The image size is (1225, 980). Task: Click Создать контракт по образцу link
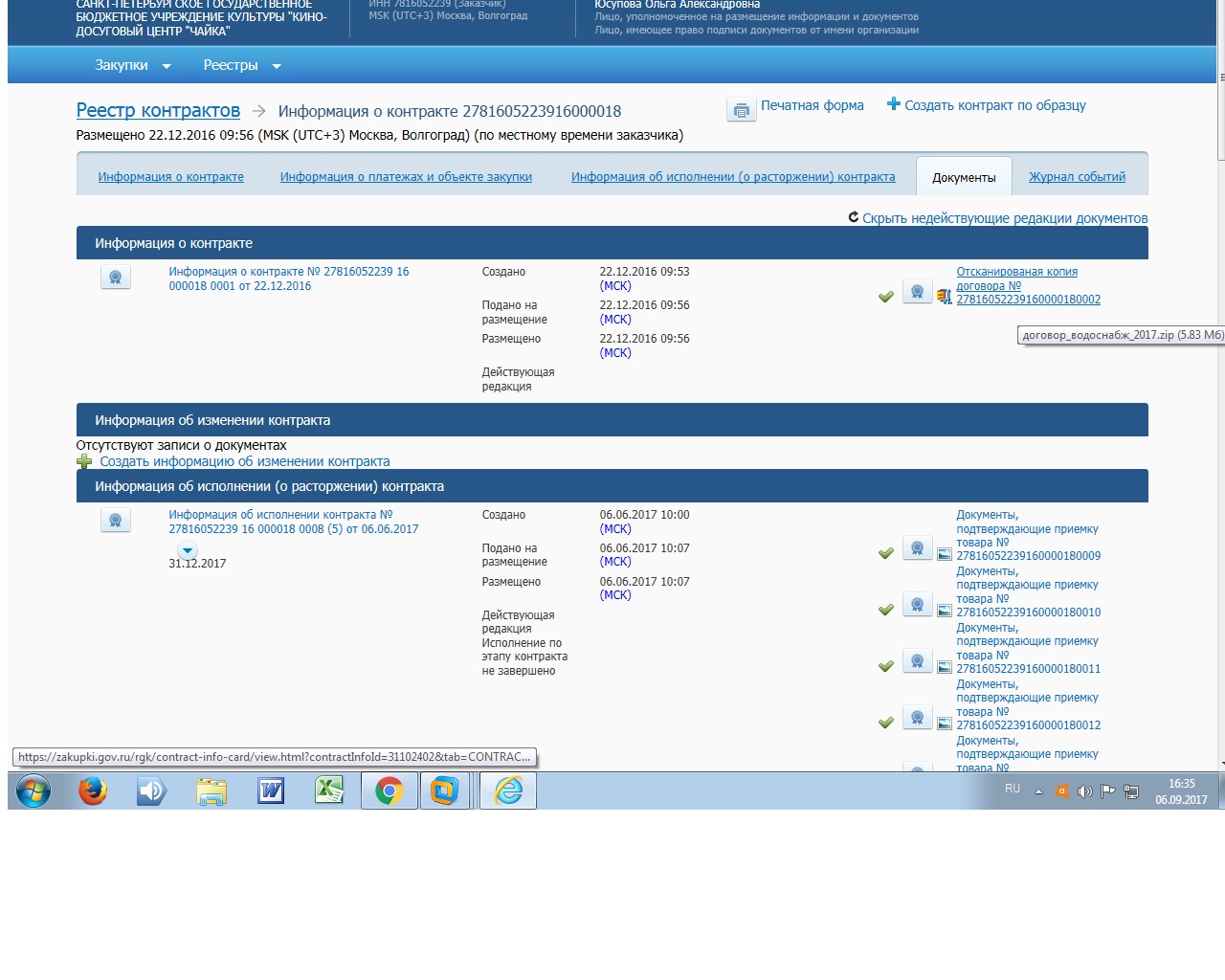click(995, 105)
